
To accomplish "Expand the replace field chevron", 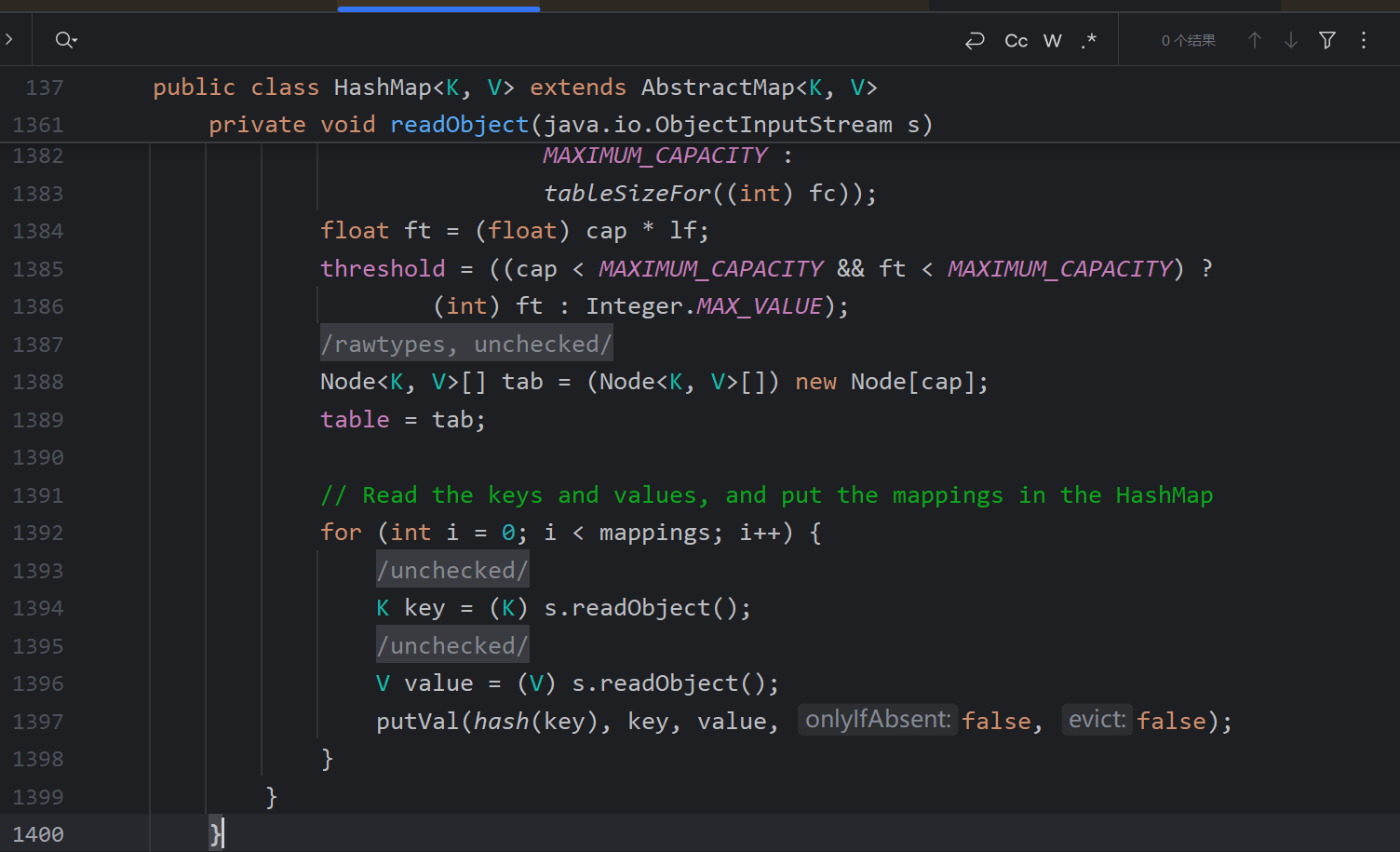I will point(8,40).
